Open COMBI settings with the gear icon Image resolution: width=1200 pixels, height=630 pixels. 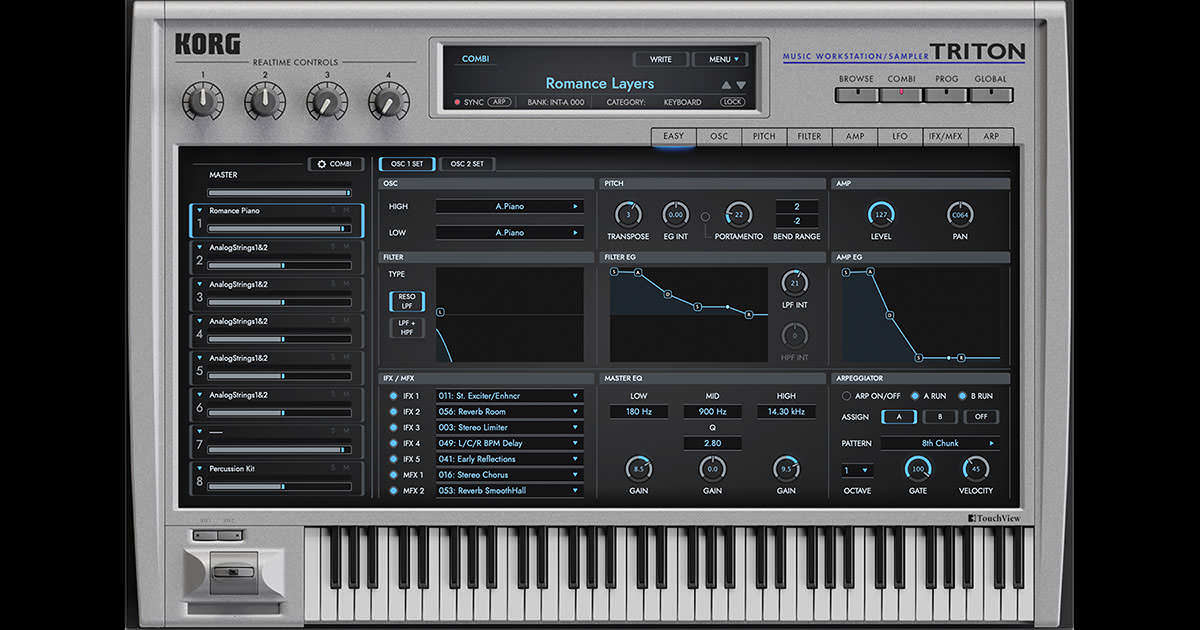coord(335,164)
